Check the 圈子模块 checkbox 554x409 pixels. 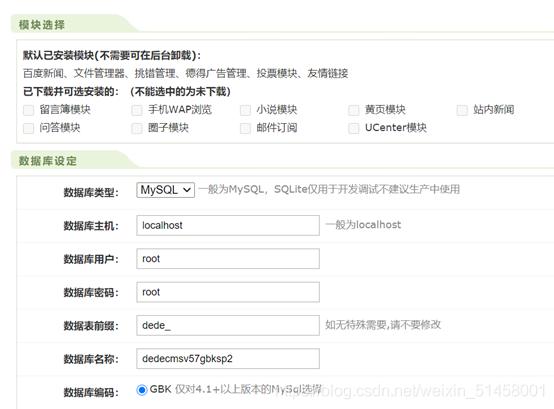tap(137, 128)
